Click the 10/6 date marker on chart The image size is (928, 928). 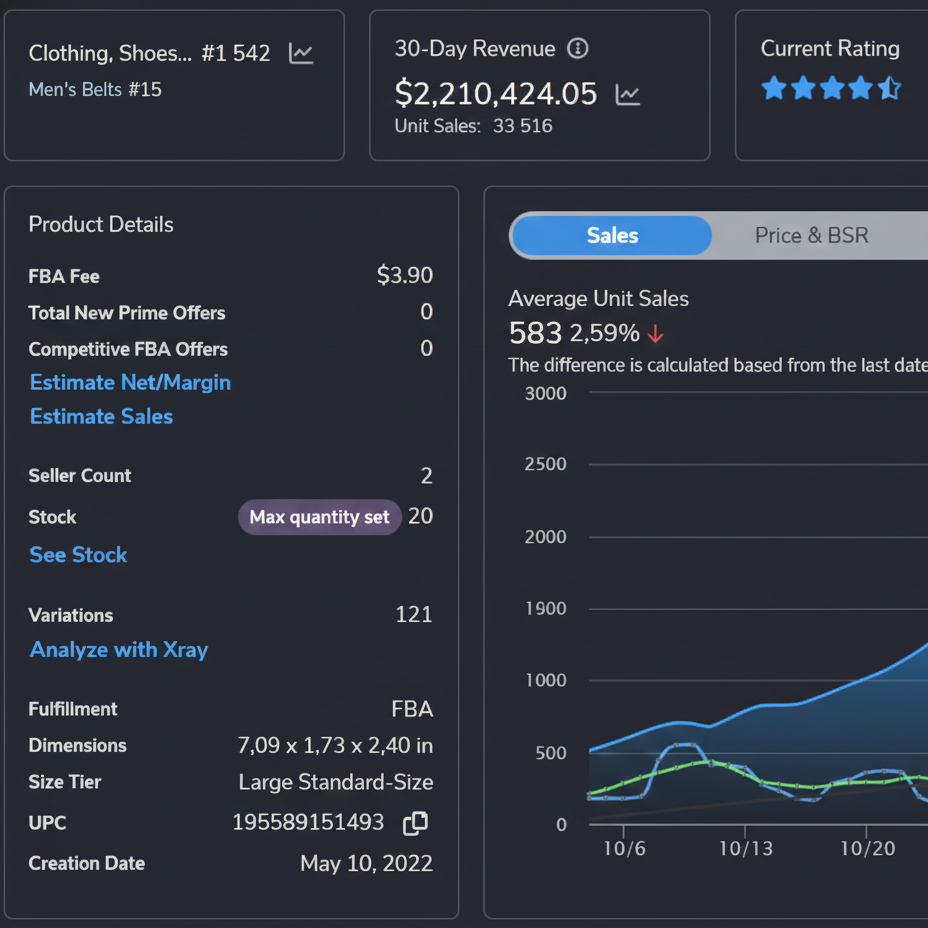[624, 848]
